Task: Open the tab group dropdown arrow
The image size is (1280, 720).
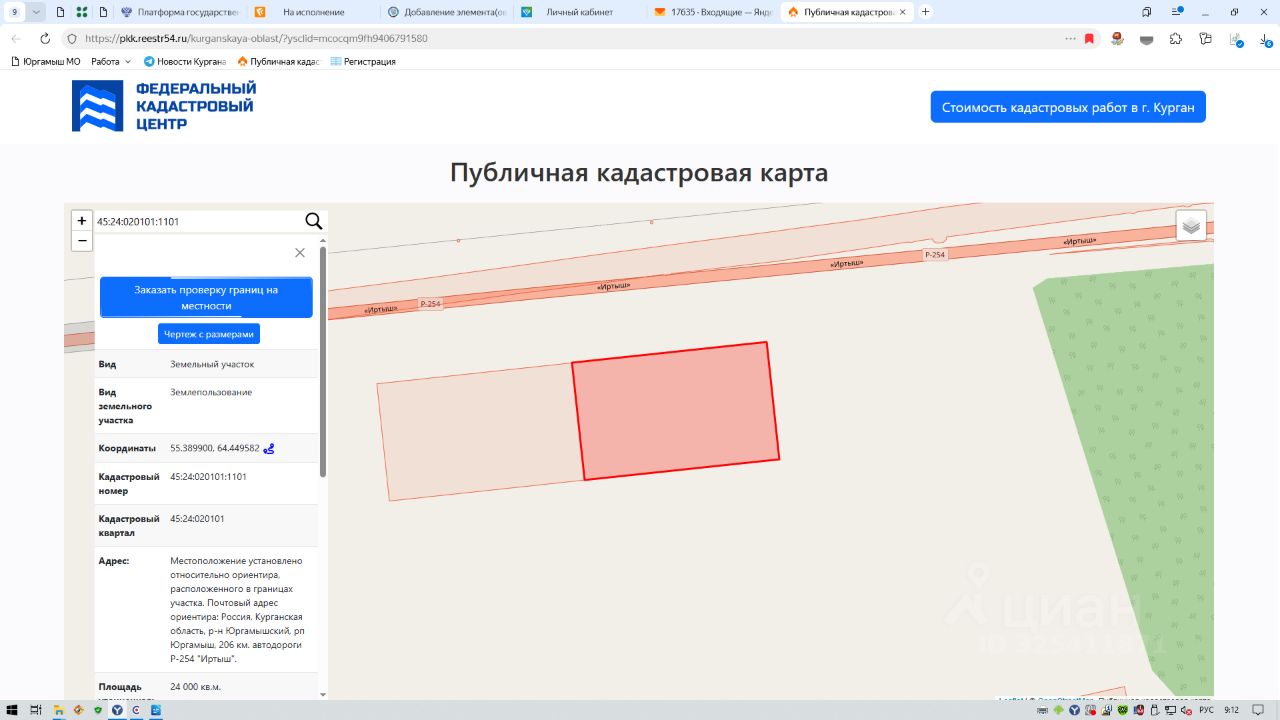Action: (37, 12)
